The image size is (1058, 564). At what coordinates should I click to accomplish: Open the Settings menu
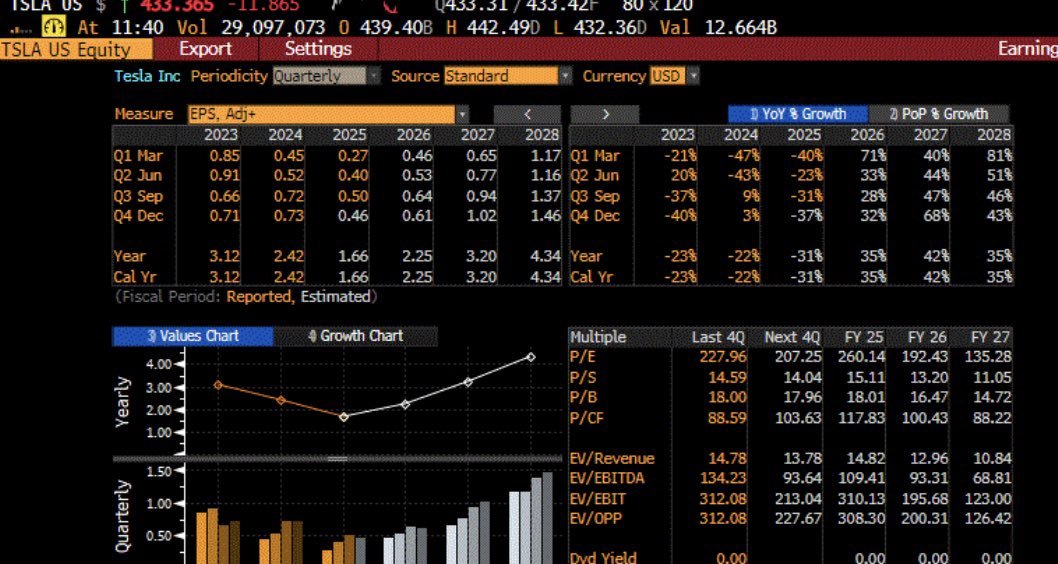(x=318, y=48)
